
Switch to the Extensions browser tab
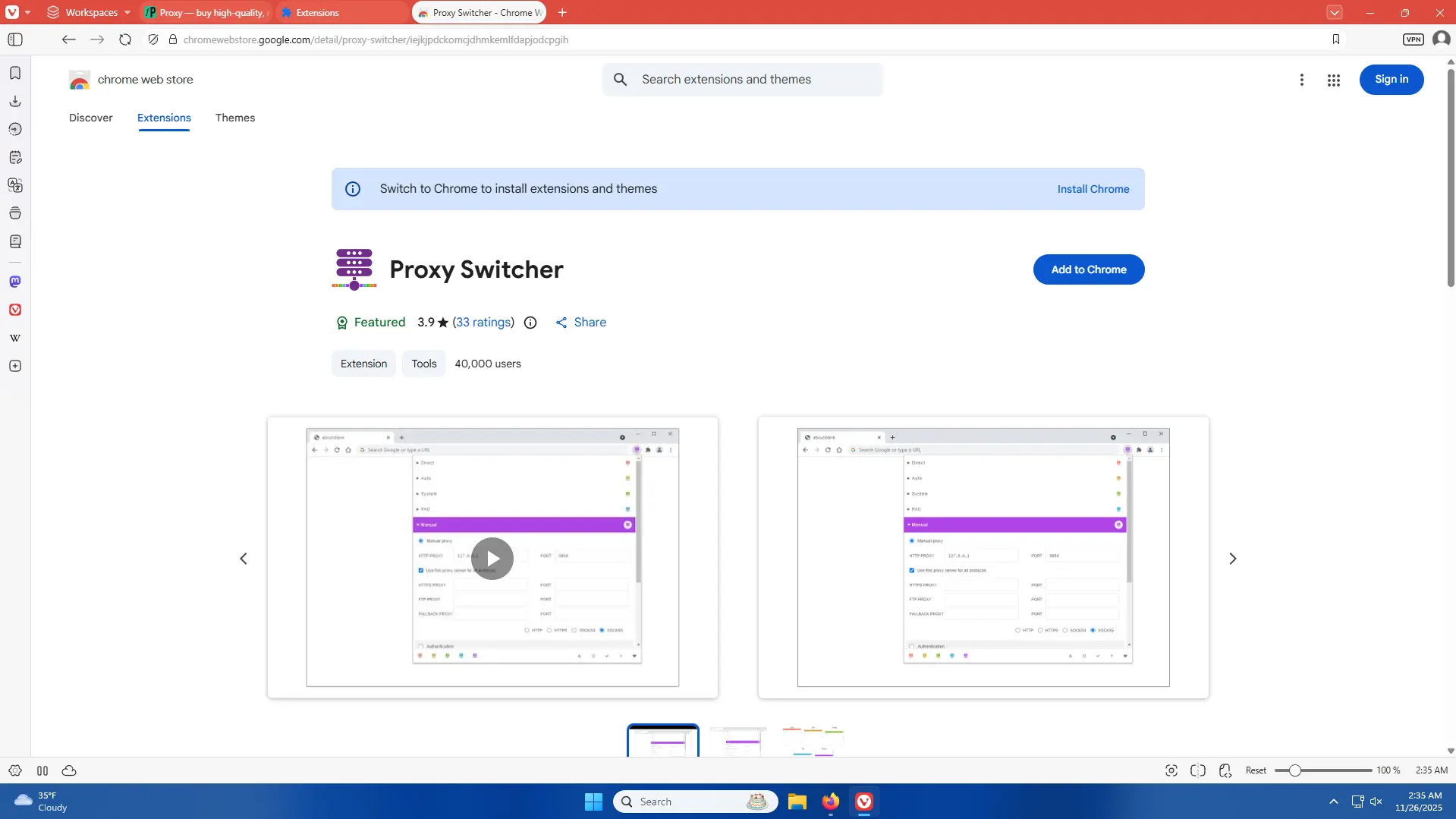(341, 12)
